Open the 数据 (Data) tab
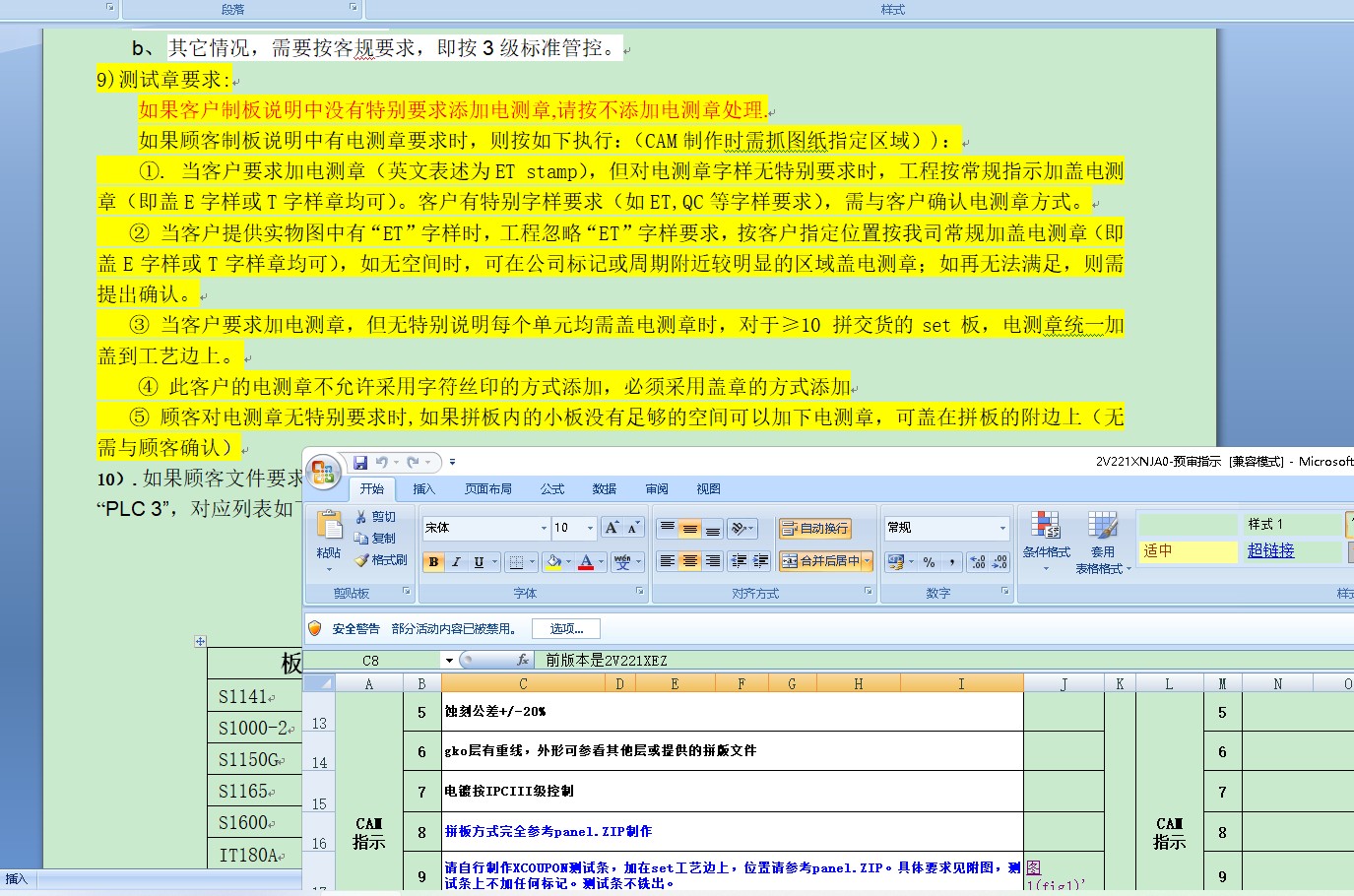Viewport: 1354px width, 896px height. [605, 489]
